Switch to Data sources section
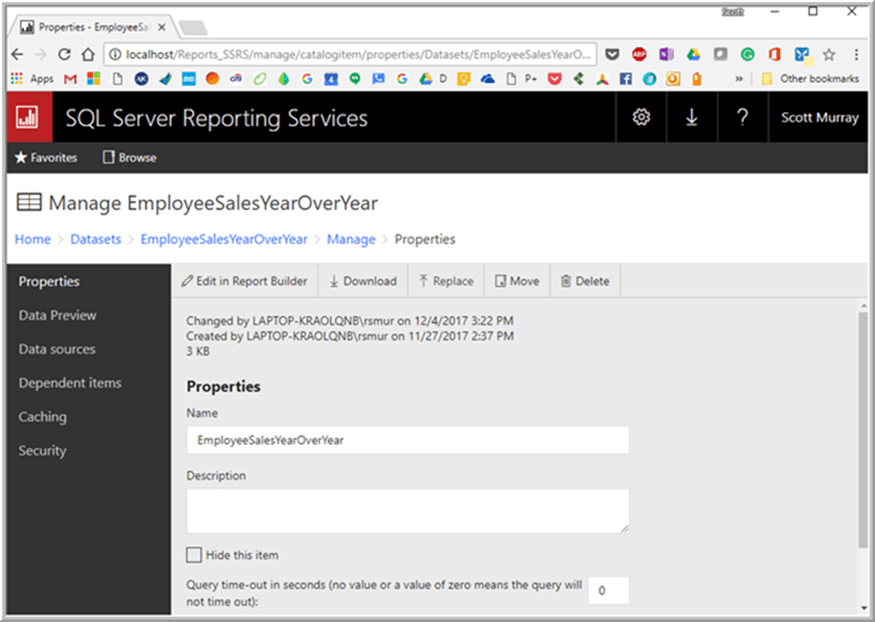The height and width of the screenshot is (622, 875). (x=57, y=349)
